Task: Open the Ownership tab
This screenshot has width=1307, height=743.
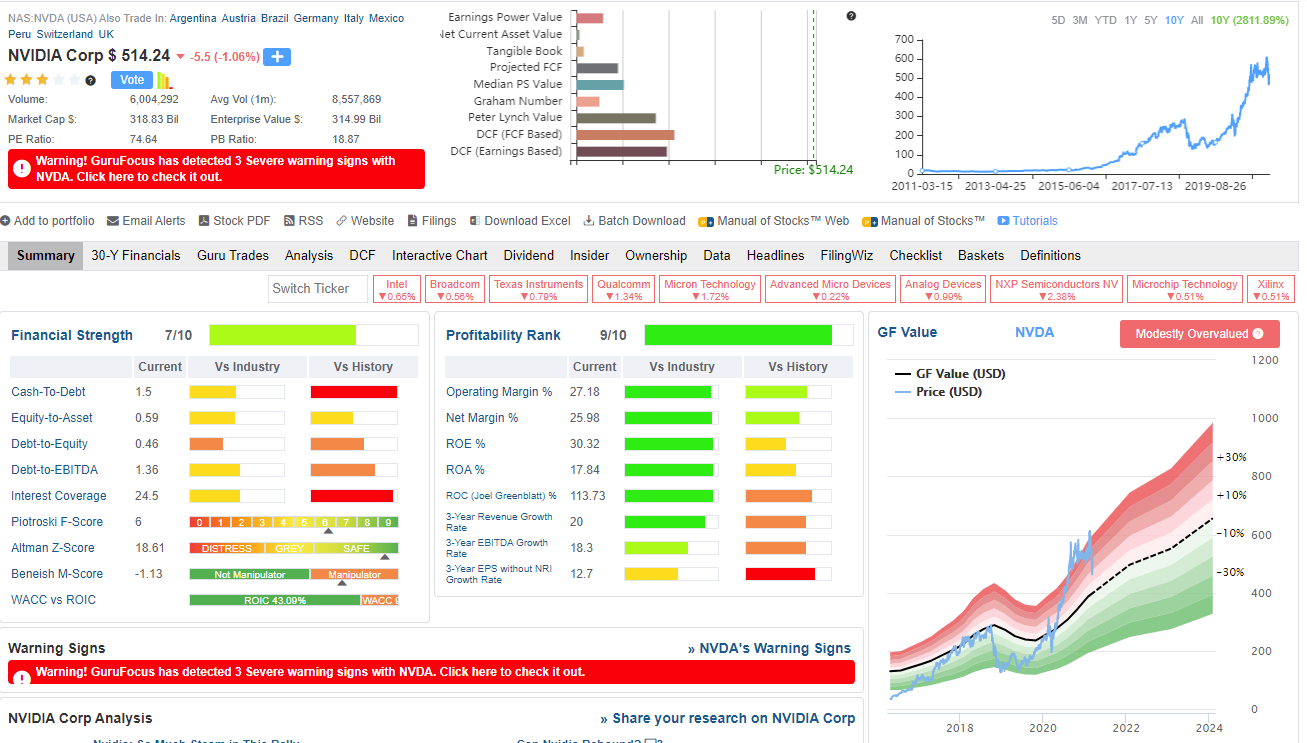Action: click(656, 255)
